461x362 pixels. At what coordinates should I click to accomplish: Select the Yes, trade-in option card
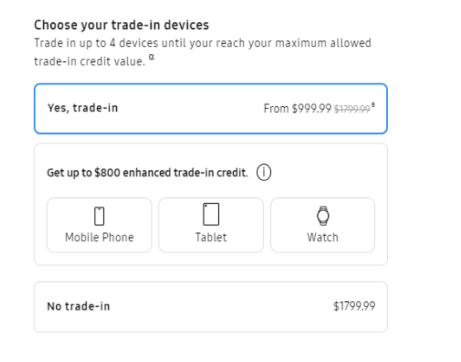point(211,109)
